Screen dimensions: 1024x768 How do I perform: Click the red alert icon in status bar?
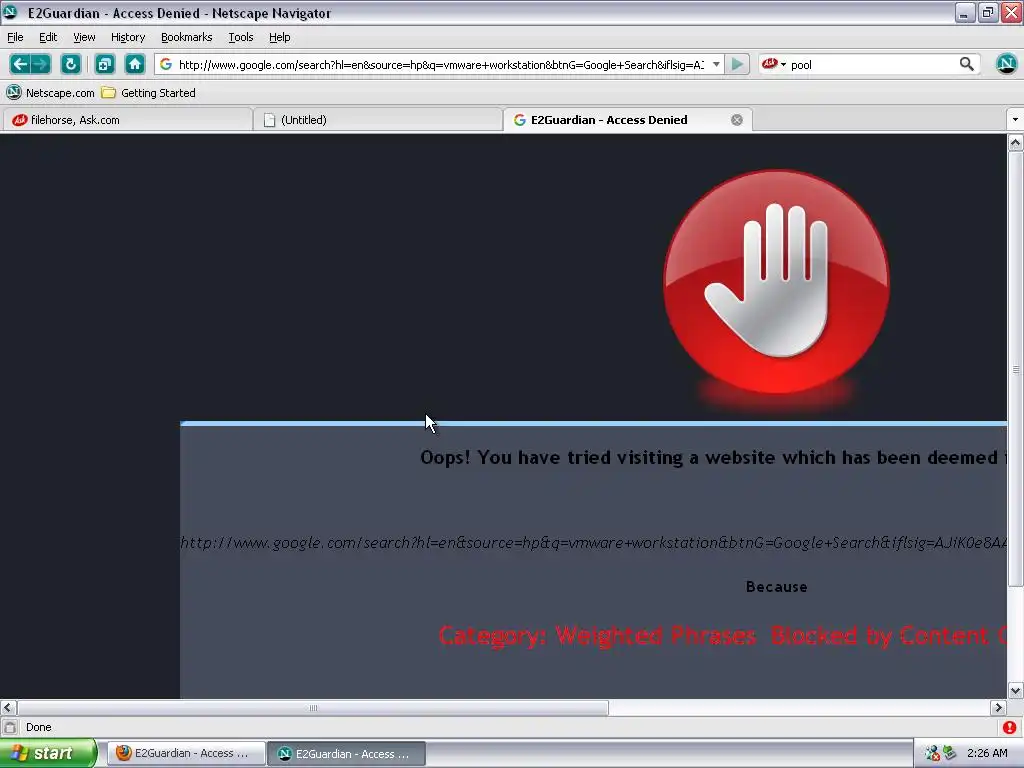pos(1010,727)
